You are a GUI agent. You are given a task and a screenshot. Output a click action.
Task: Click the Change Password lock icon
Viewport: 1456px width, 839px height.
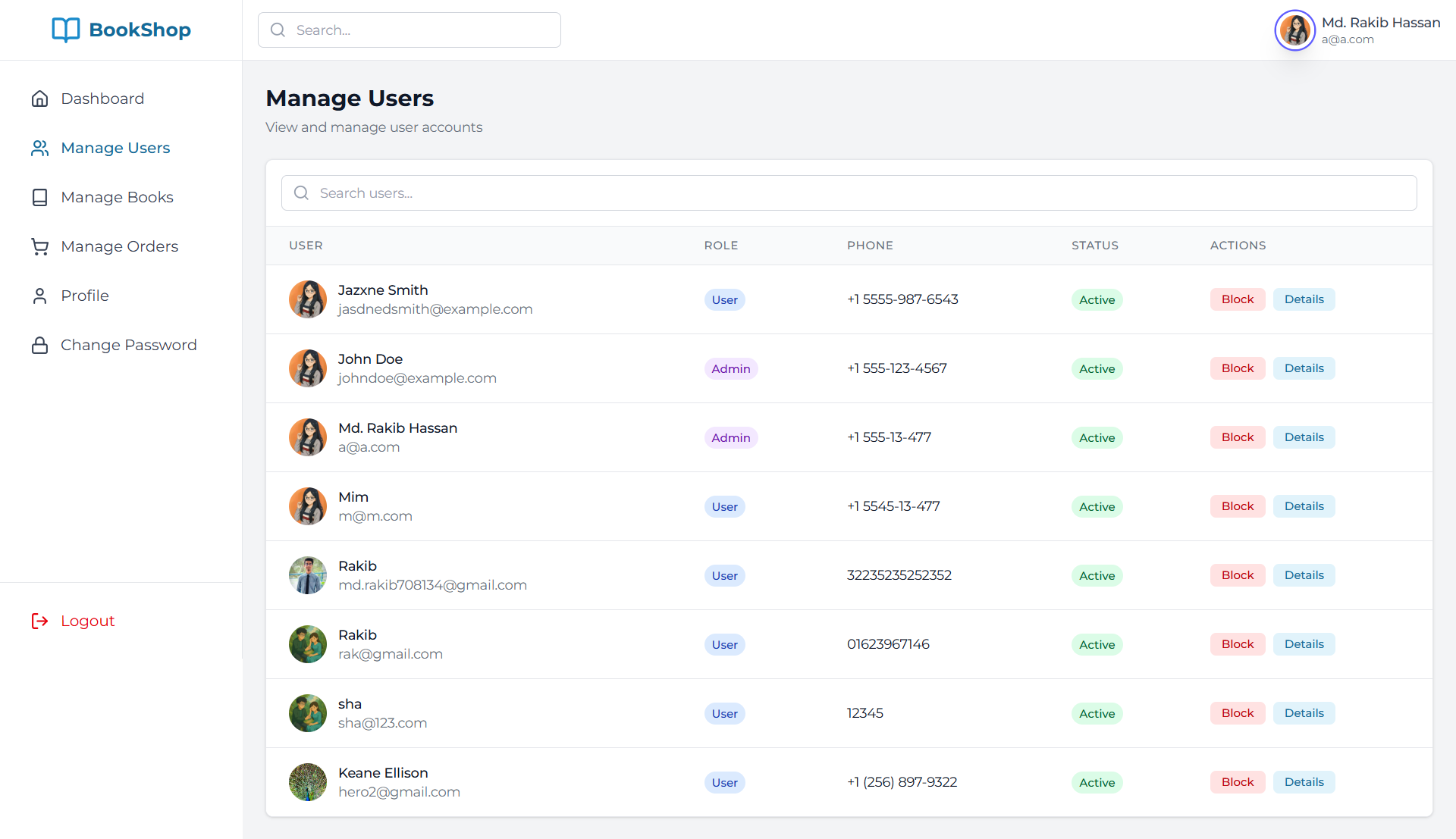pyautogui.click(x=40, y=346)
